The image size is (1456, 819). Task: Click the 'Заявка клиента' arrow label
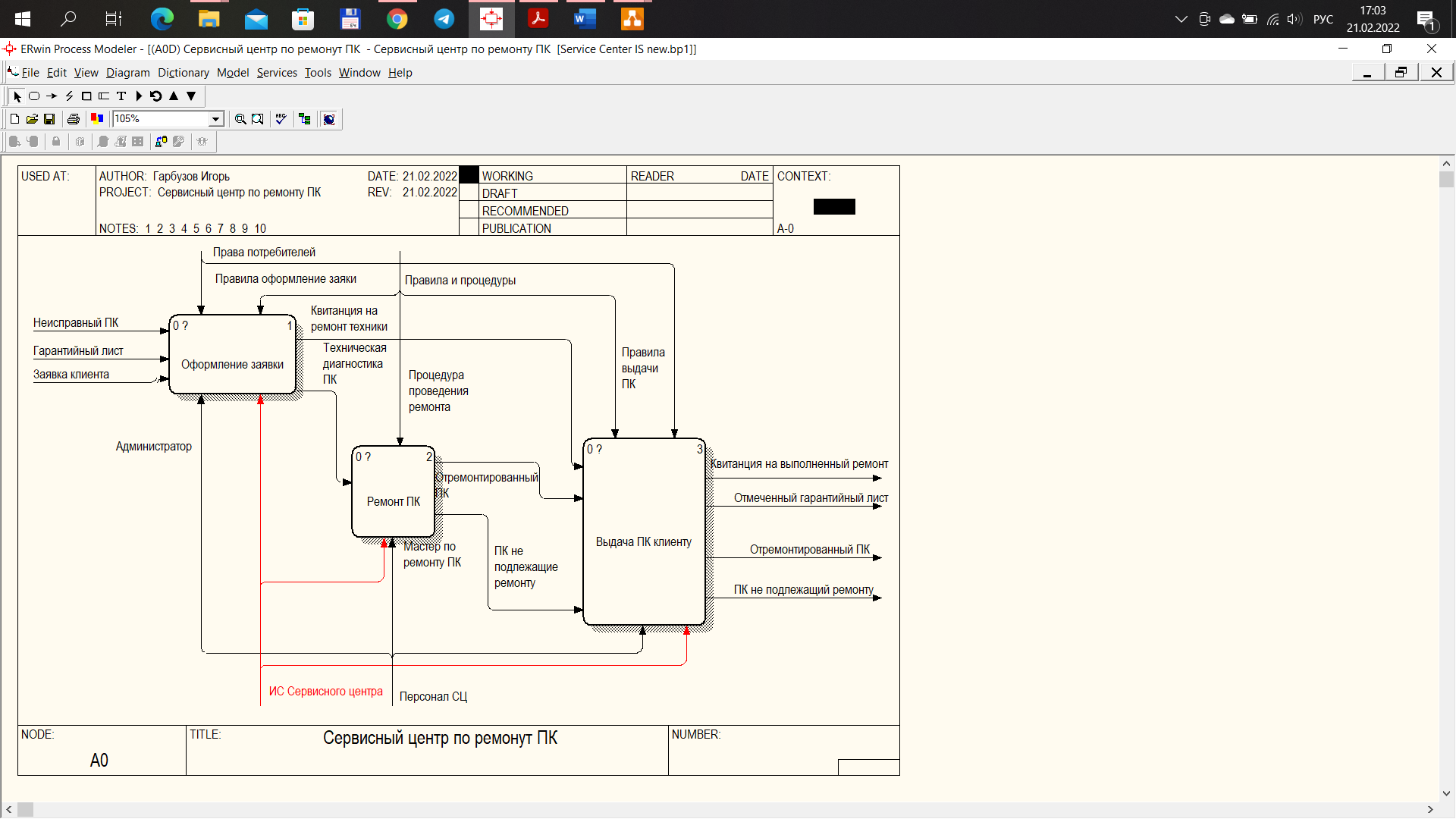point(71,375)
